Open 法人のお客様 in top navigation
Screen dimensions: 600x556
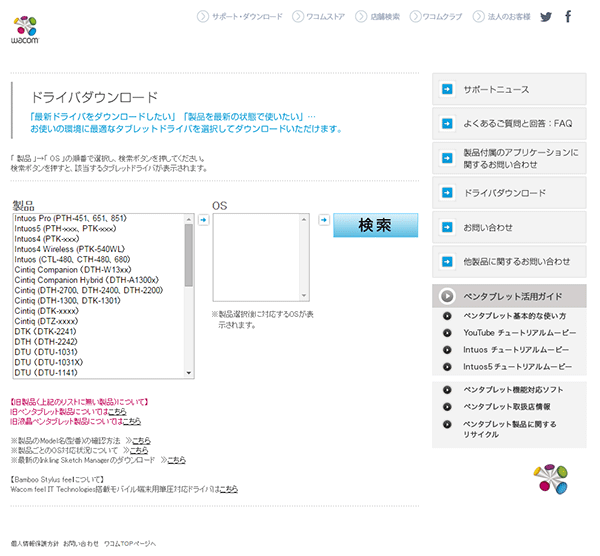pyautogui.click(x=509, y=17)
